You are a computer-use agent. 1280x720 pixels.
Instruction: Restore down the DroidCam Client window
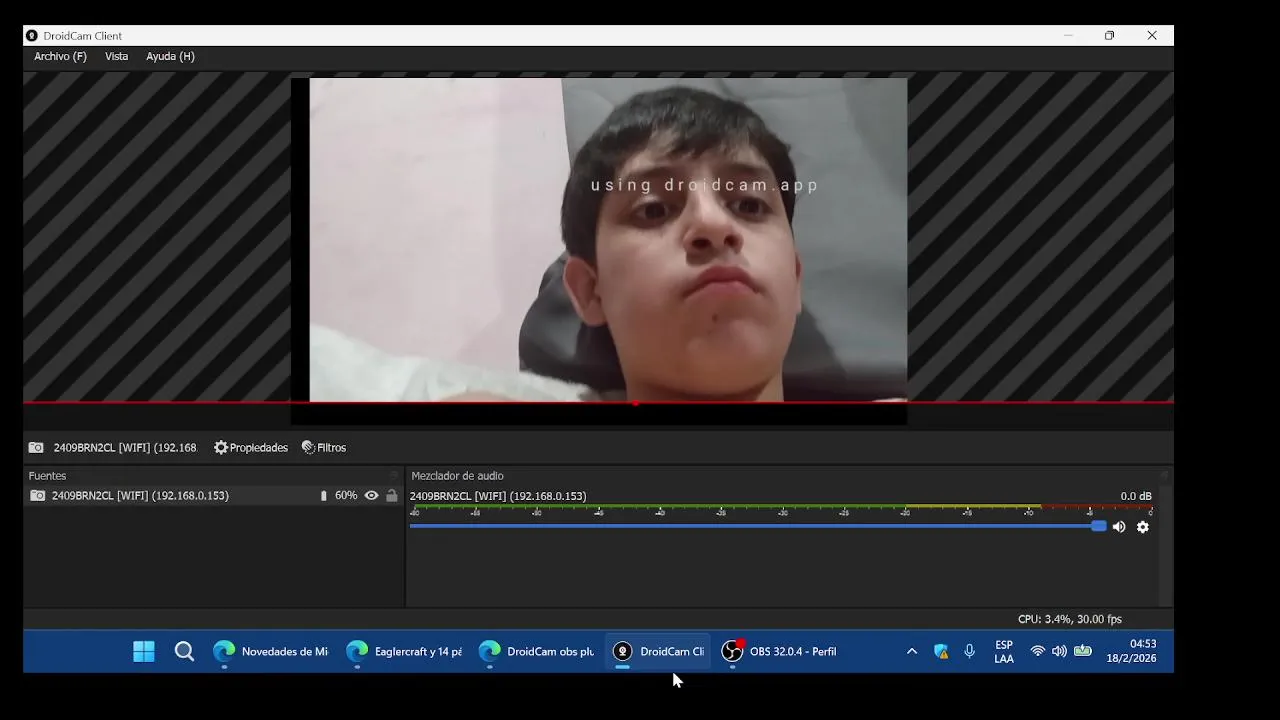pyautogui.click(x=1110, y=36)
